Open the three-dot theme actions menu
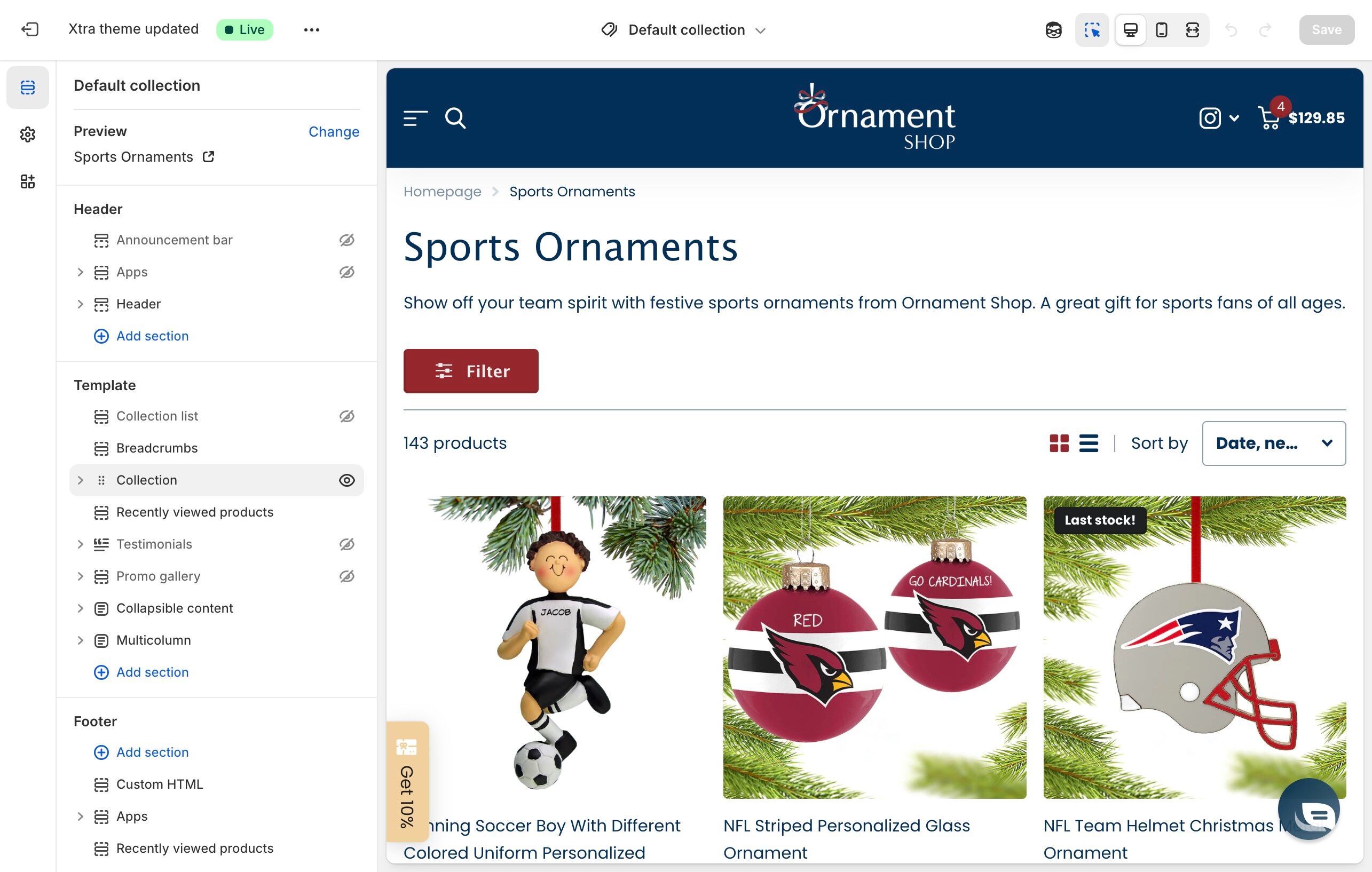The height and width of the screenshot is (872, 1372). tap(312, 29)
